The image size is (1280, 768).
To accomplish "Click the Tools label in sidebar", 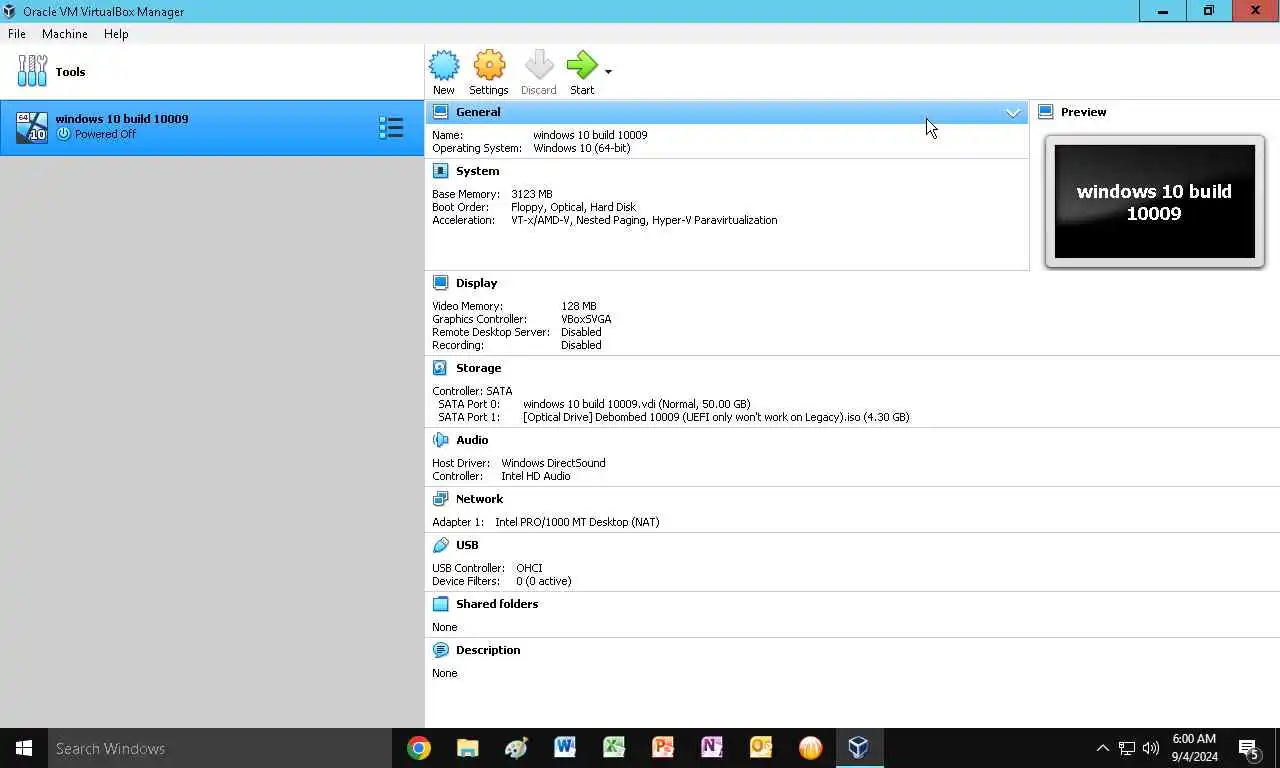I will pyautogui.click(x=70, y=72).
